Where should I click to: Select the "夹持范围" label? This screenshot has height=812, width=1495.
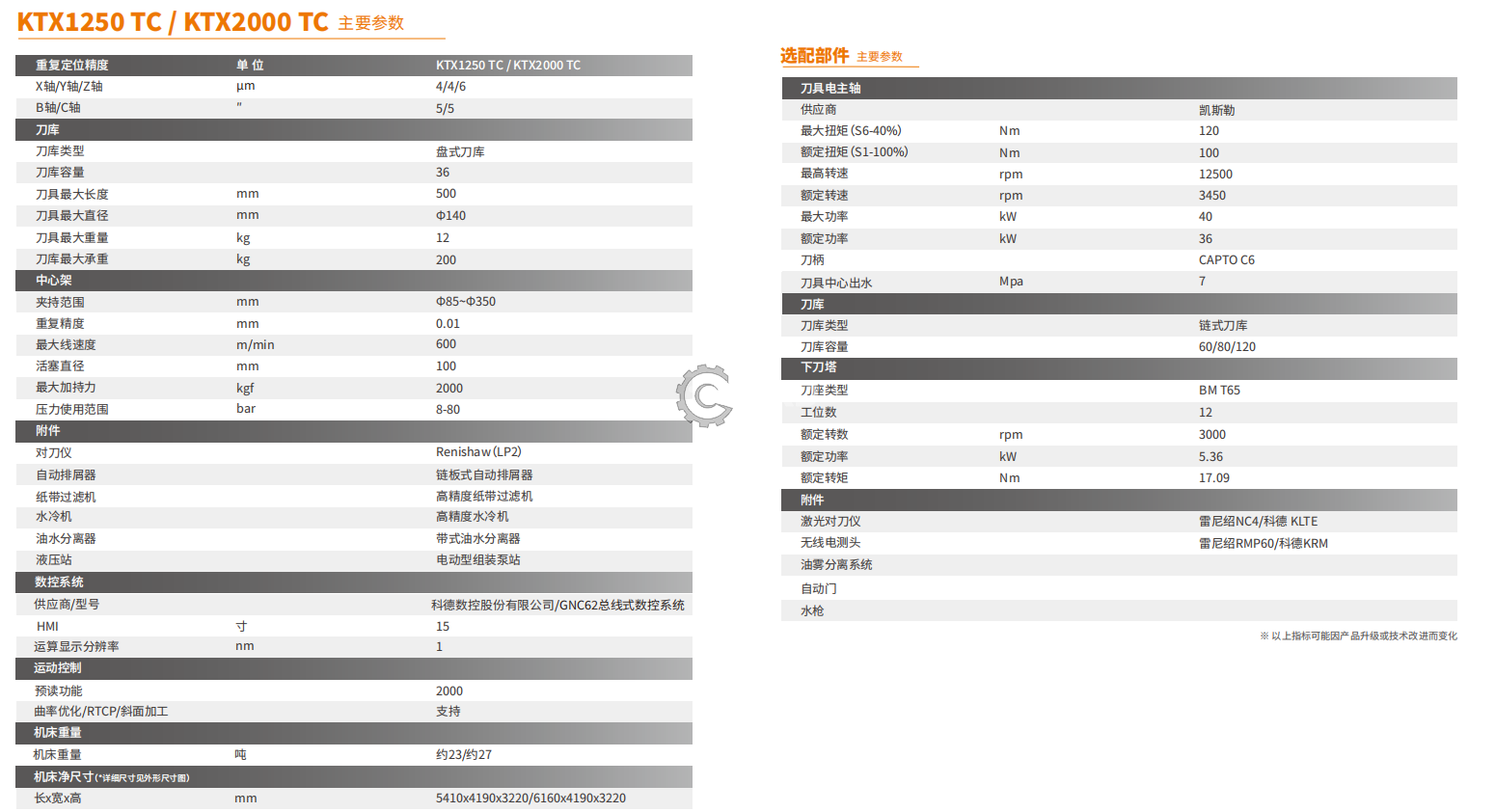point(60,302)
